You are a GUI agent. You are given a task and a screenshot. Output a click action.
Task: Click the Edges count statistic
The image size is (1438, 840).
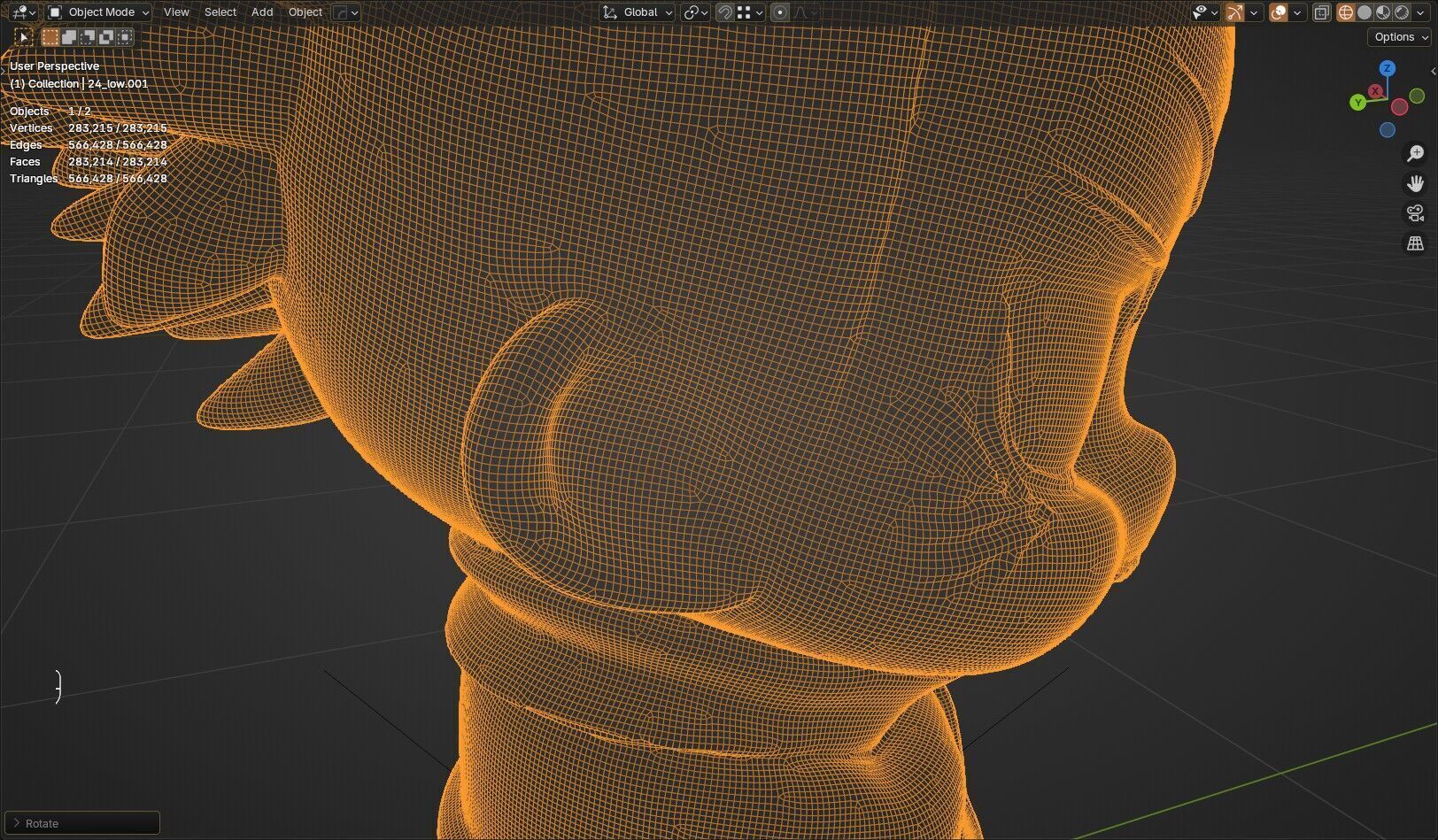coord(89,145)
